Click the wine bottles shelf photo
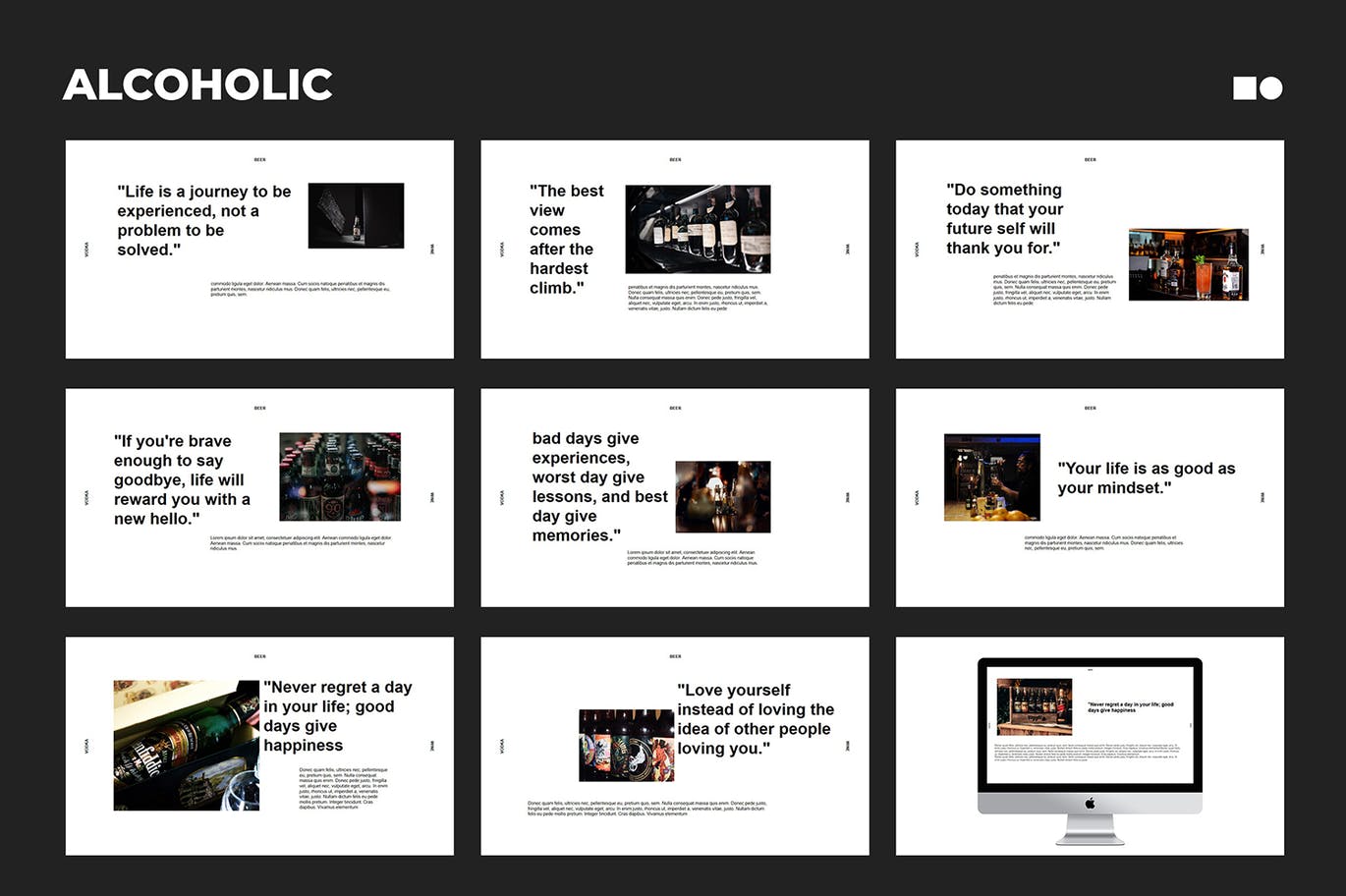The width and height of the screenshot is (1346, 896). coord(698,229)
